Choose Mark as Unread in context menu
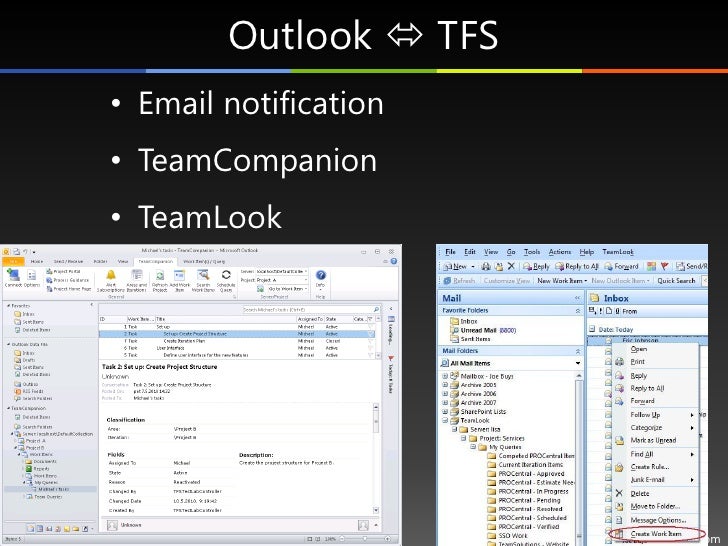 [653, 440]
